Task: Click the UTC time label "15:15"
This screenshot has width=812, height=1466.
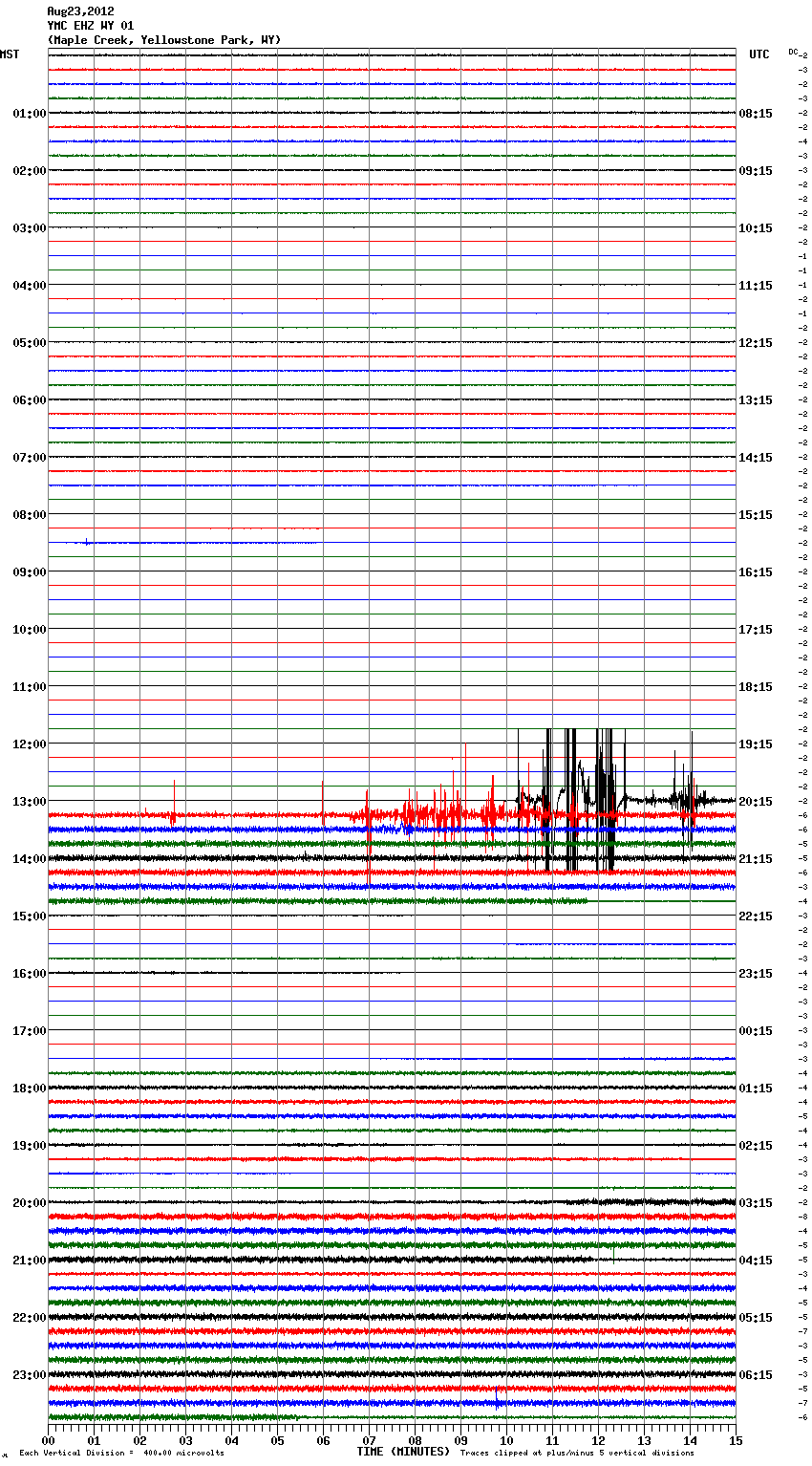Action: pos(756,515)
